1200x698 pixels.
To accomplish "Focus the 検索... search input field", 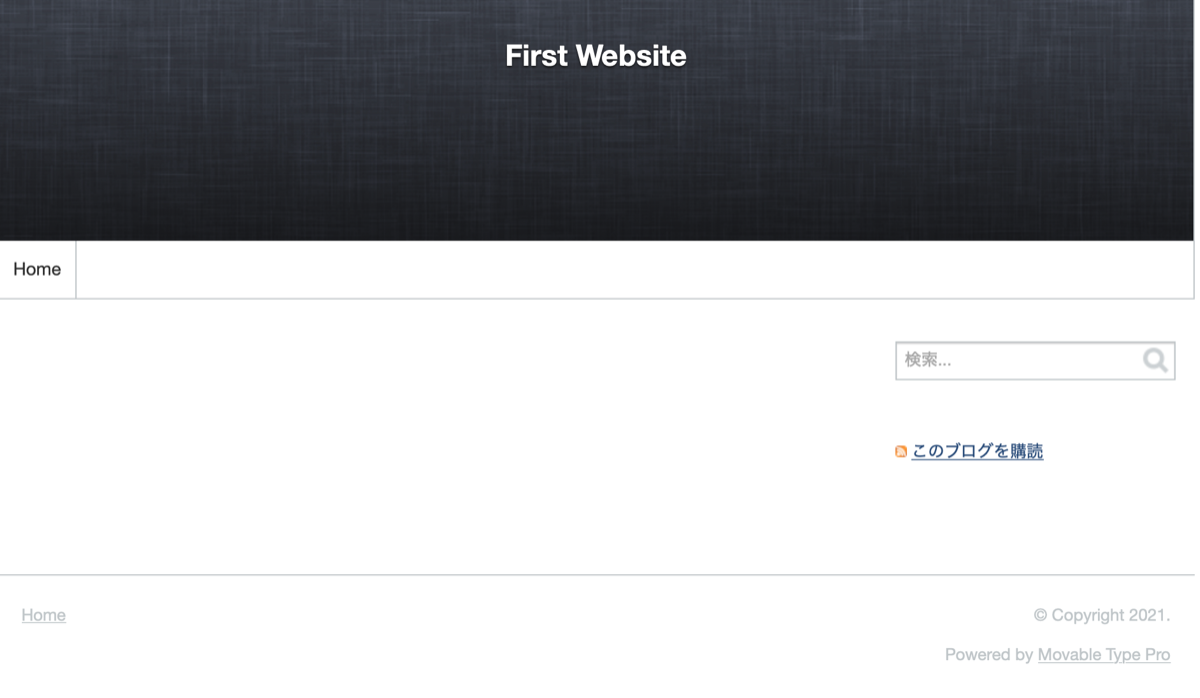I will point(1035,360).
